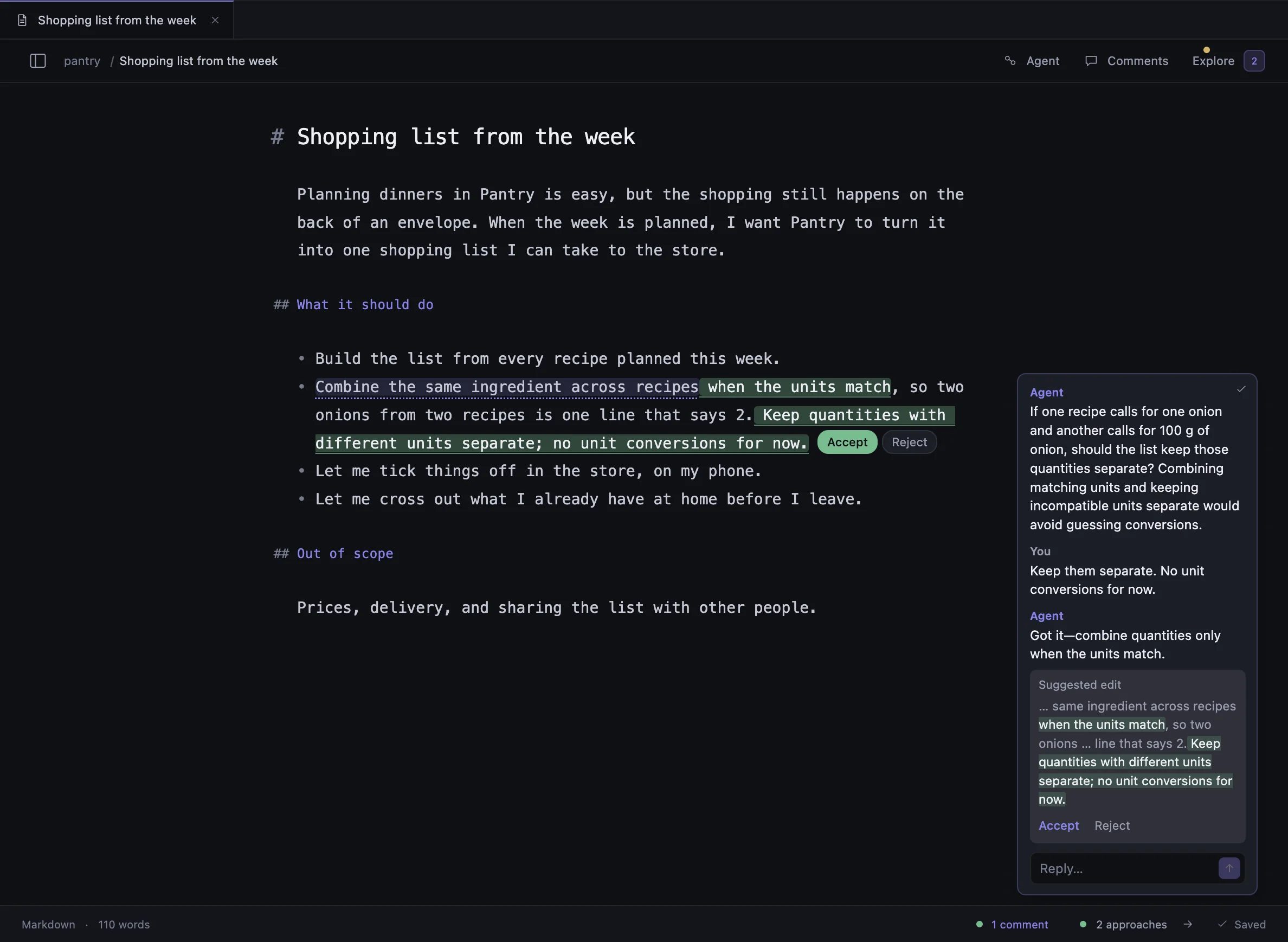This screenshot has height=942, width=1288.
Task: Open the Agent panel
Action: [x=1032, y=61]
